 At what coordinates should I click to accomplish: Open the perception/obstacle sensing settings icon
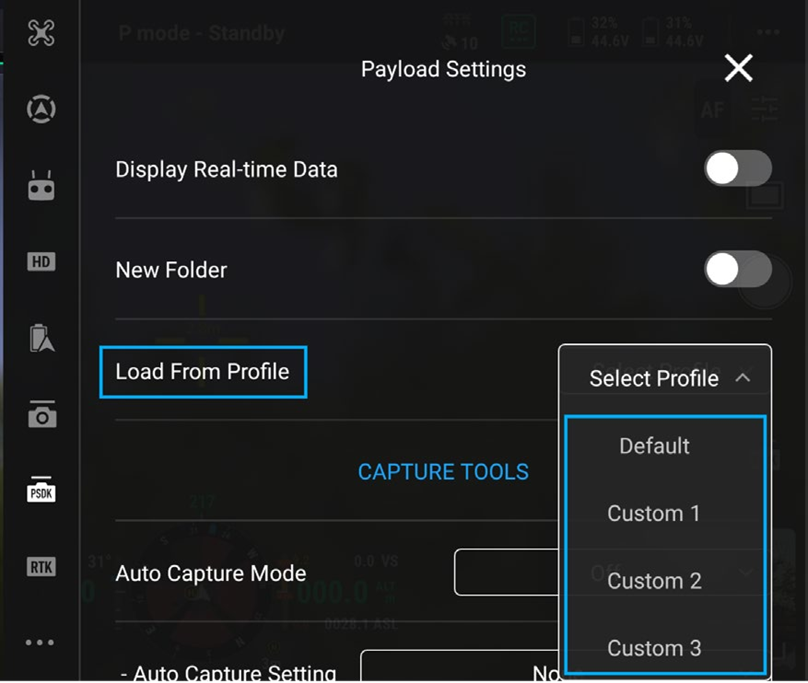tap(41, 109)
